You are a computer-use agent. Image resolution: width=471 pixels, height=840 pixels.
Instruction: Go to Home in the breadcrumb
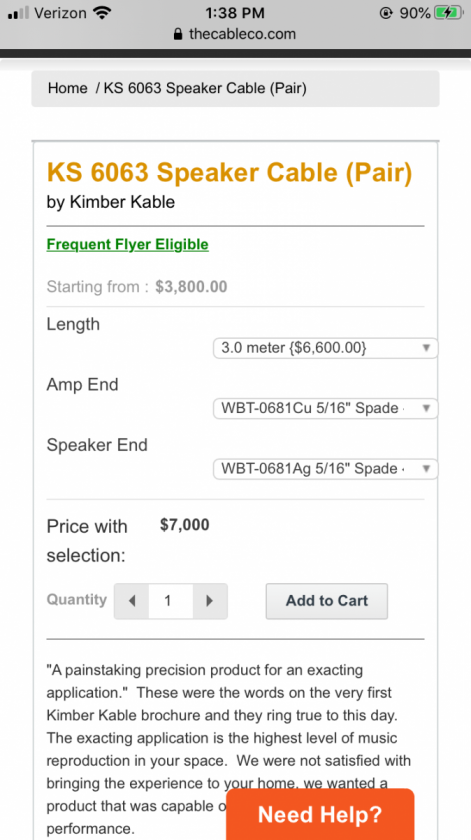coord(68,88)
